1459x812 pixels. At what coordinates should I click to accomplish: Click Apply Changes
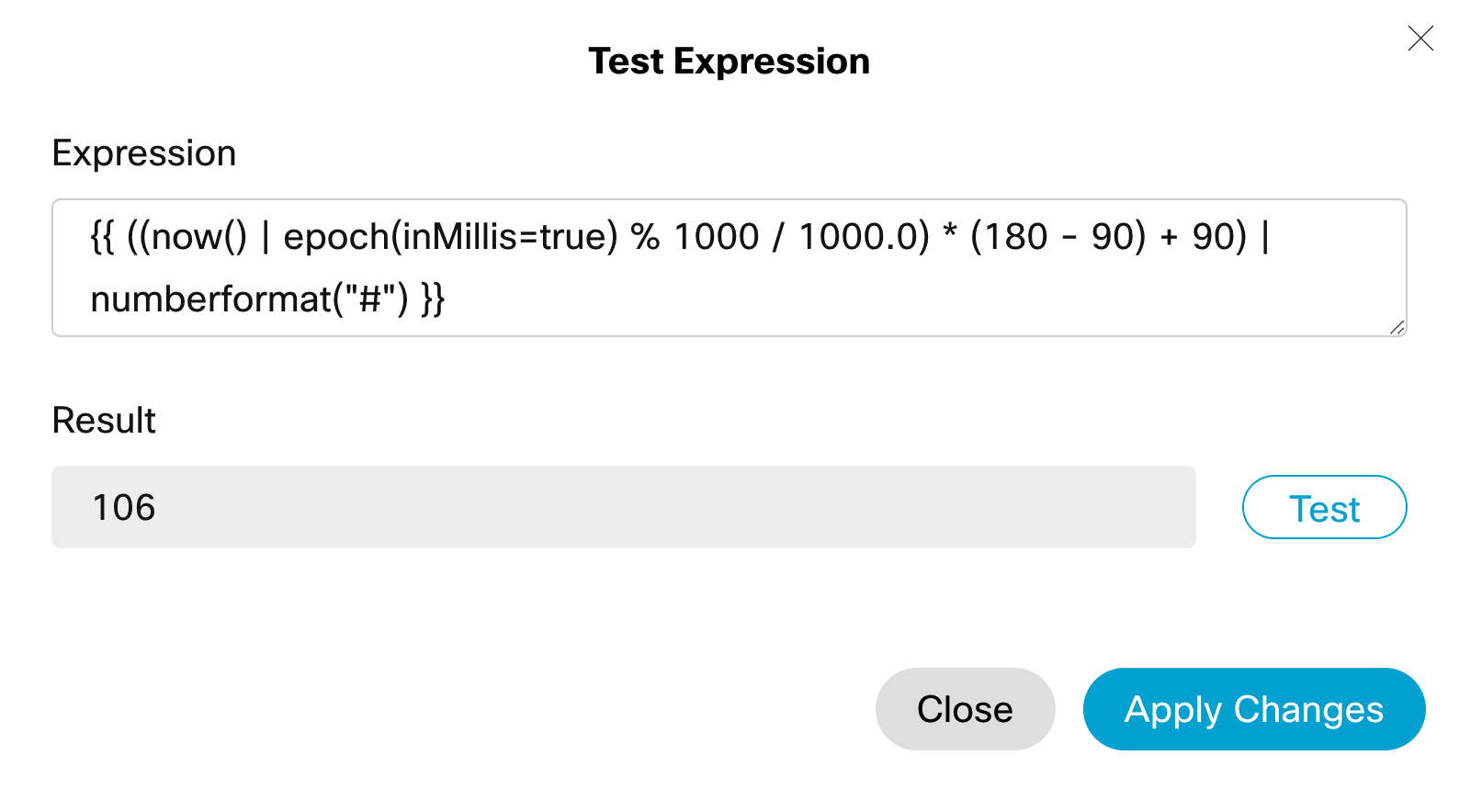[1253, 709]
